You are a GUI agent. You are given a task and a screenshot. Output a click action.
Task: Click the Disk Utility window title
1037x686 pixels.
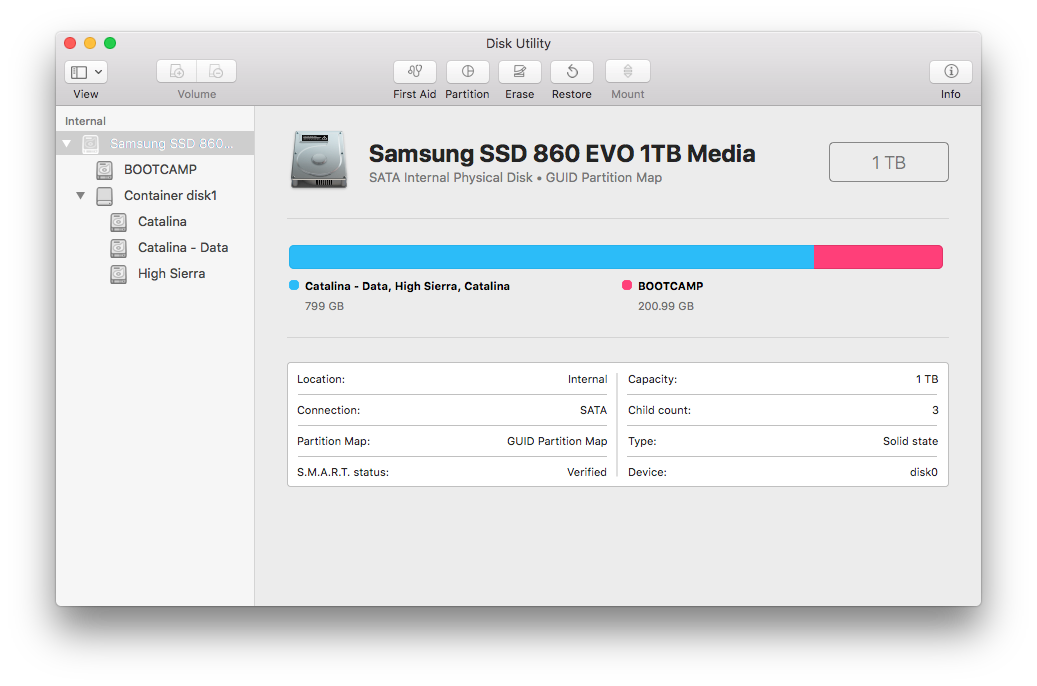point(518,44)
